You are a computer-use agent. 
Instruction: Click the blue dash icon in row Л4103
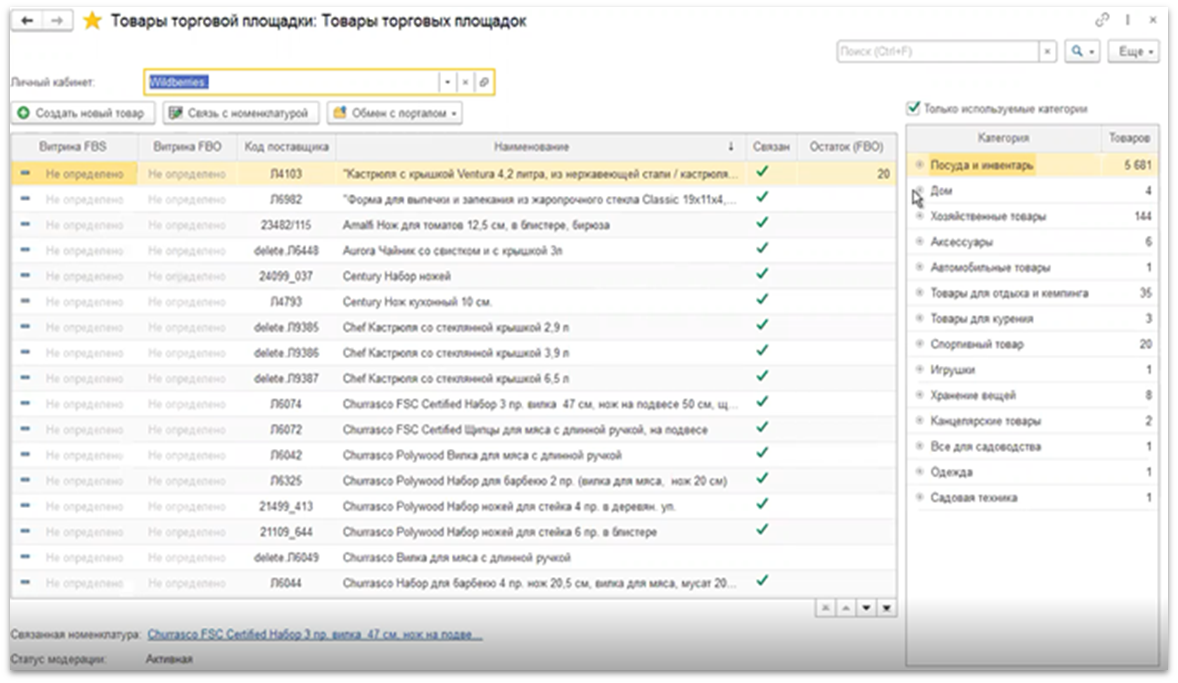pos(25,174)
